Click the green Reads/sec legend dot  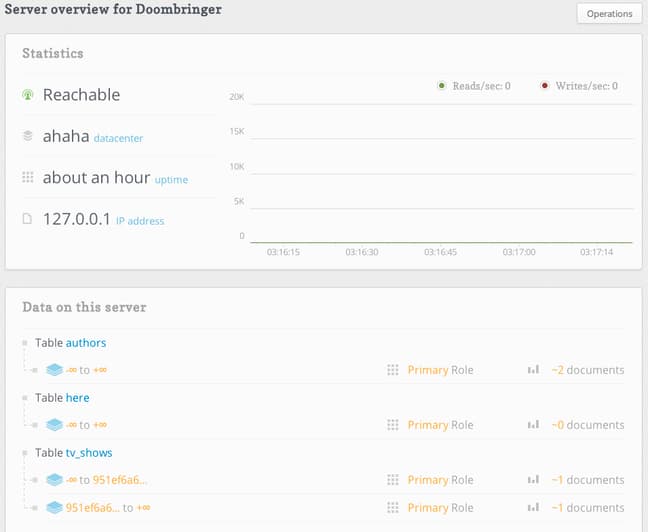click(x=441, y=86)
